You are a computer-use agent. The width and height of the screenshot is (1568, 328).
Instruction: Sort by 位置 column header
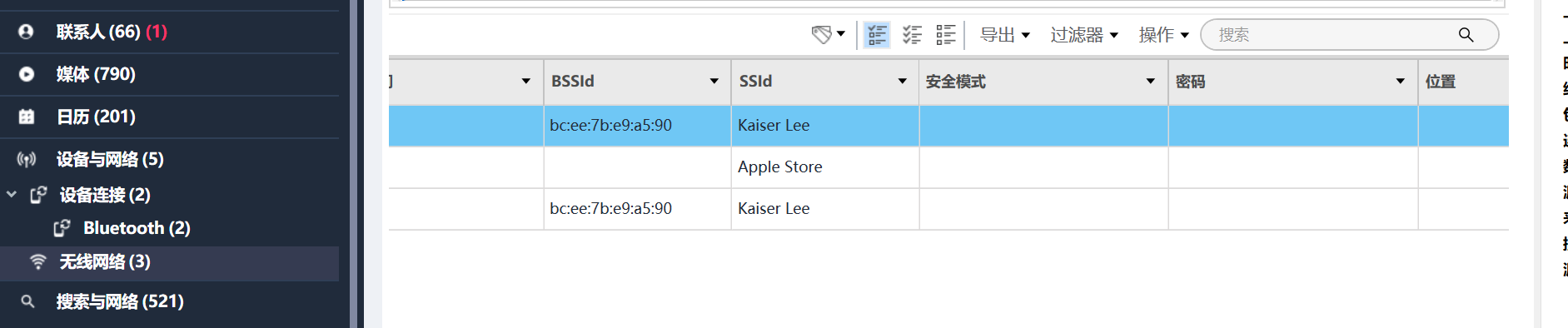pos(1441,82)
